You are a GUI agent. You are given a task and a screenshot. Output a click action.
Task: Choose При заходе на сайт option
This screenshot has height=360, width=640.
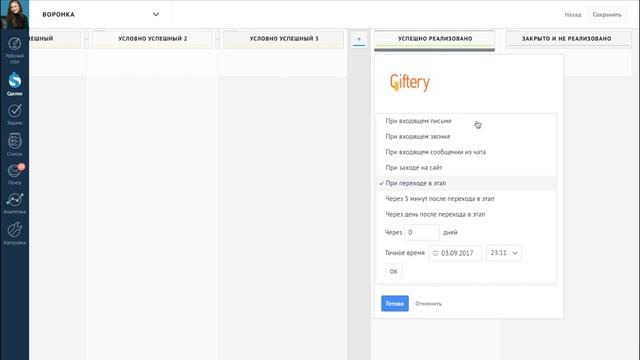[x=466, y=168]
